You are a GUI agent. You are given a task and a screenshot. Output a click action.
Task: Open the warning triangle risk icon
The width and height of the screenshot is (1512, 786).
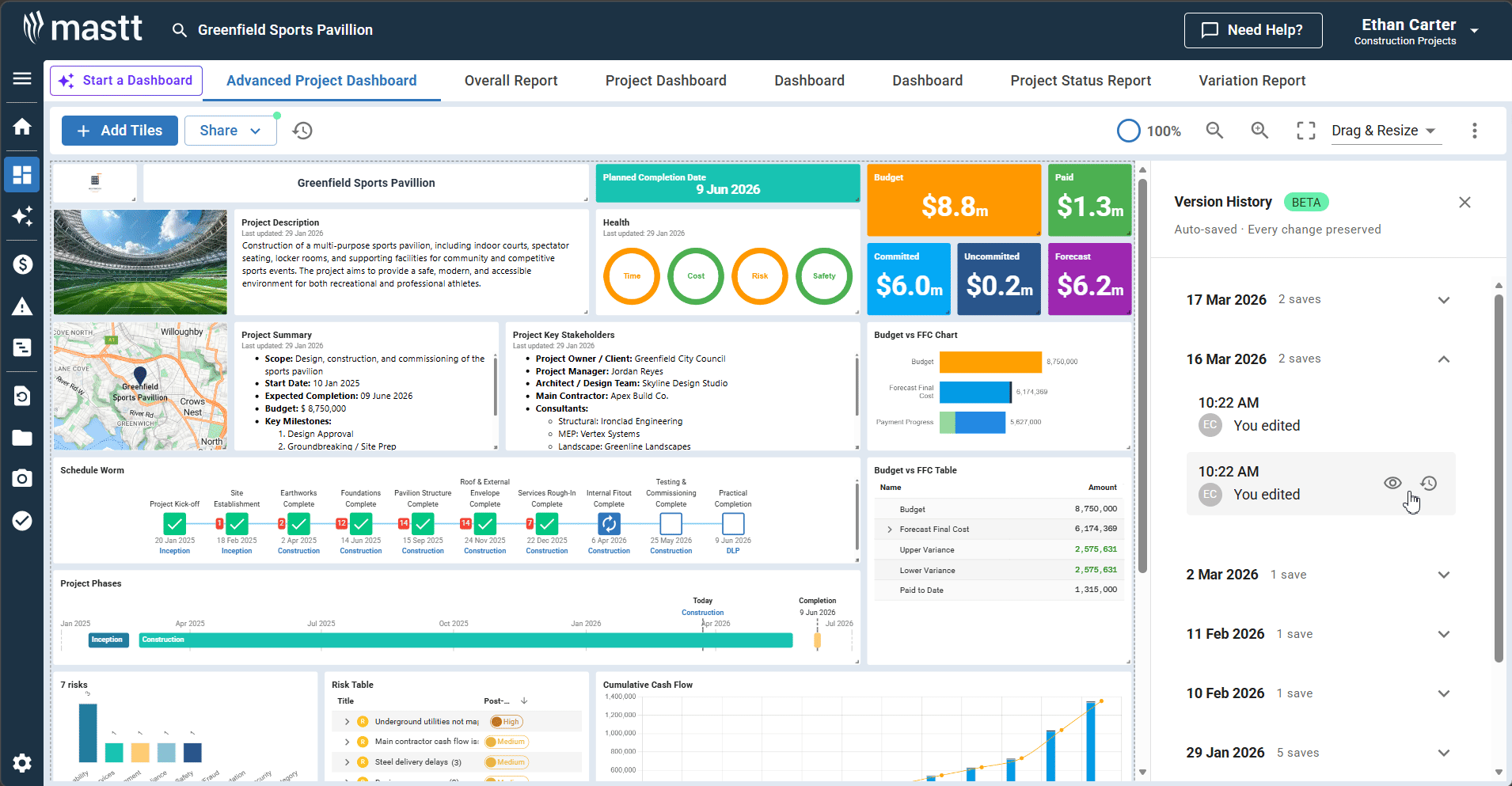coord(22,307)
